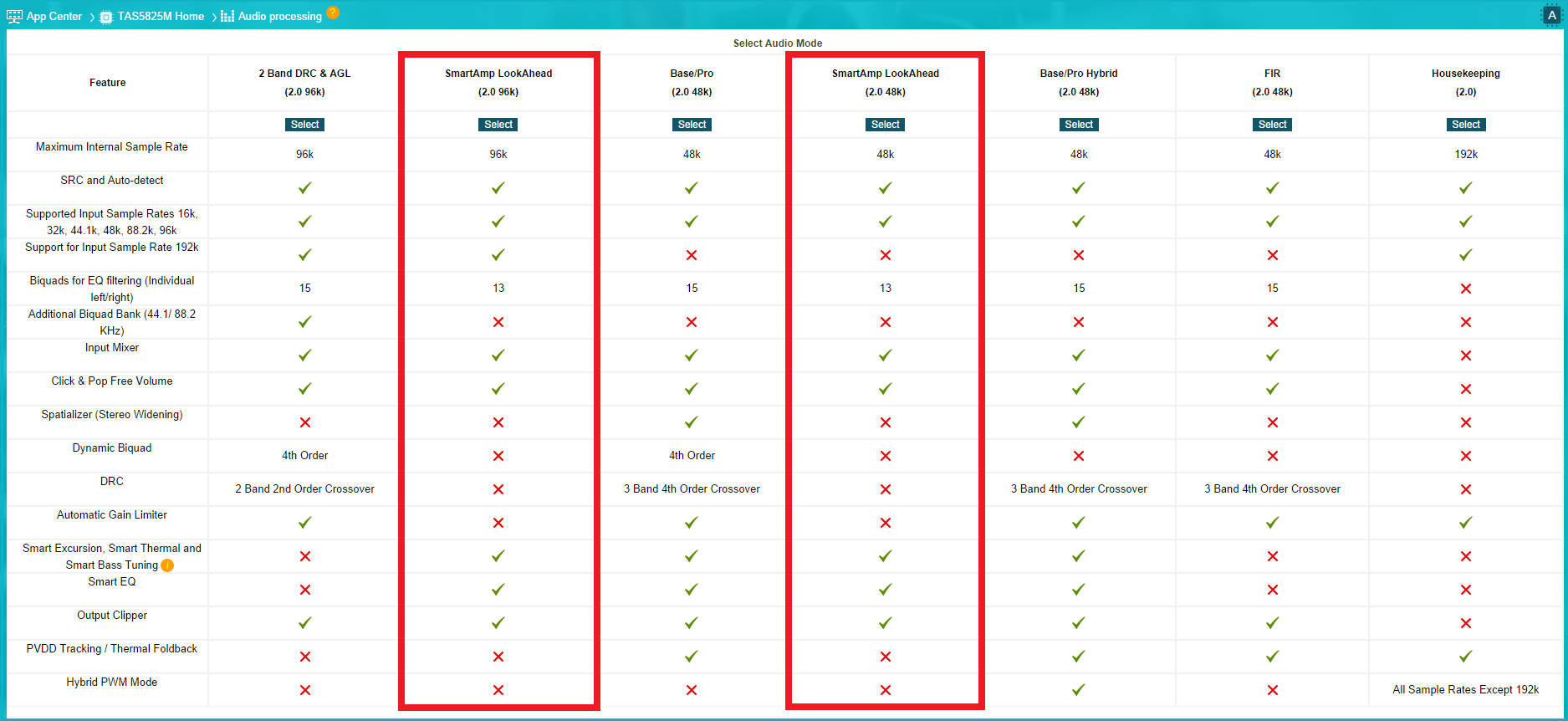Click the TAS5825M chip icon in breadcrumb

(x=106, y=17)
